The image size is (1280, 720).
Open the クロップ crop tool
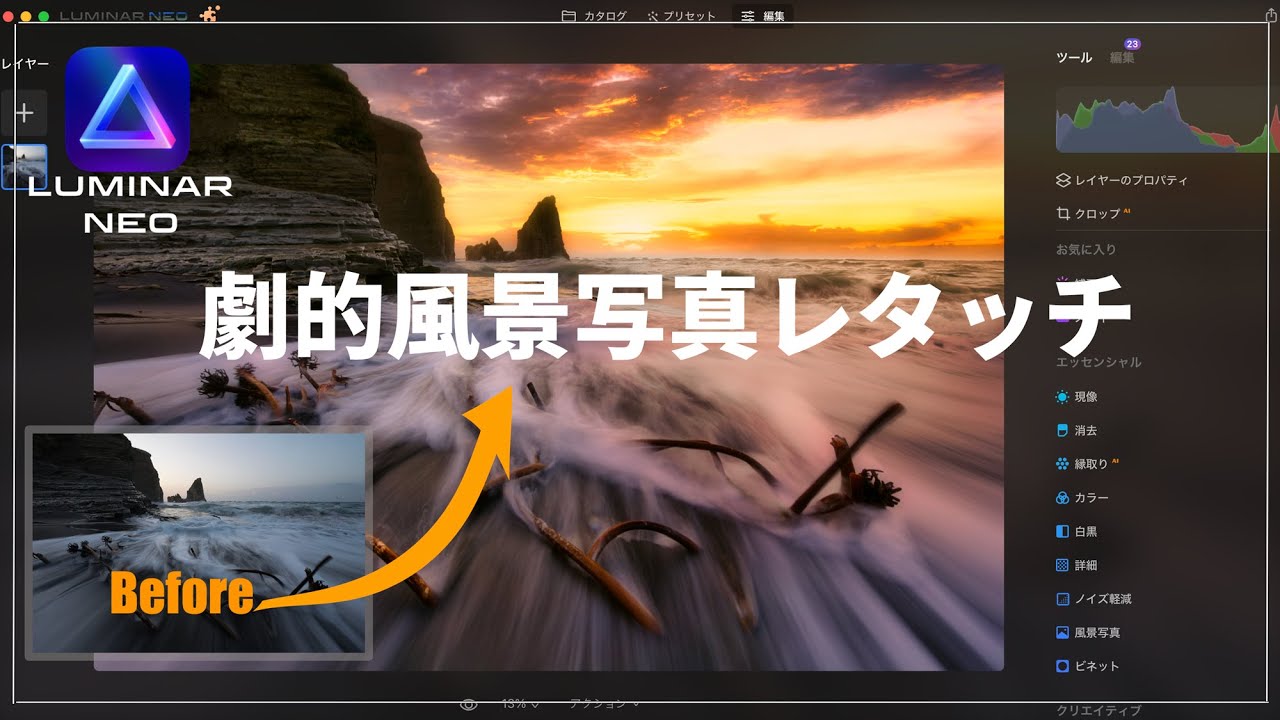click(x=1093, y=214)
